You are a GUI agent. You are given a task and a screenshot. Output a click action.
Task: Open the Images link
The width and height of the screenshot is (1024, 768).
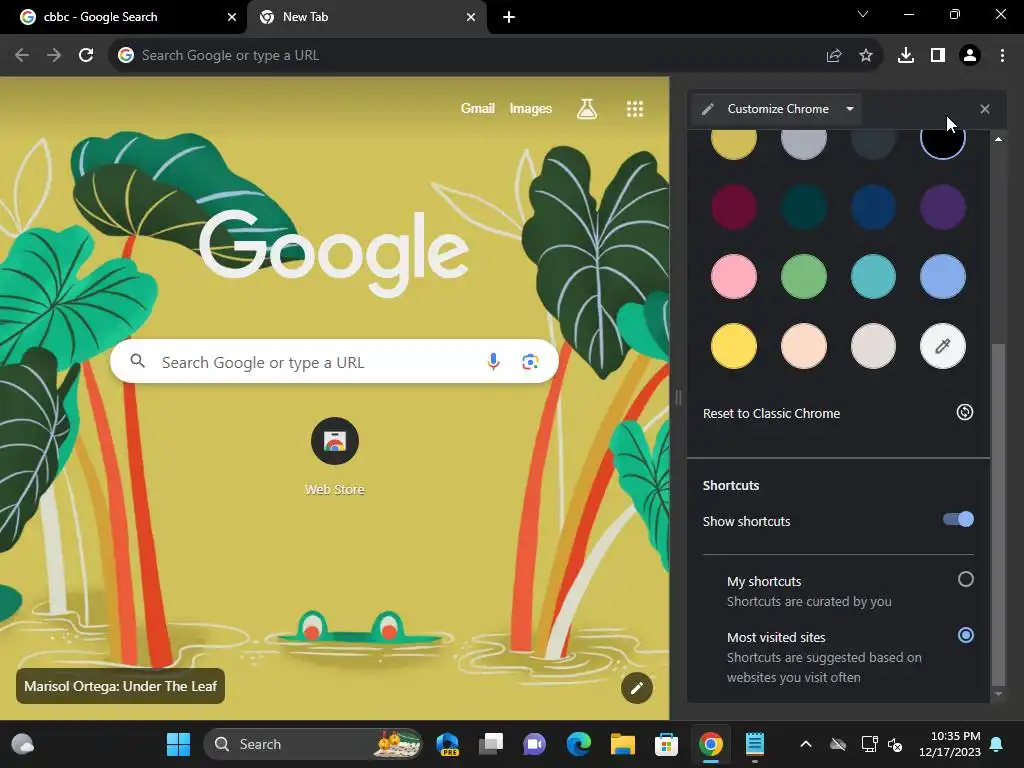click(x=530, y=108)
